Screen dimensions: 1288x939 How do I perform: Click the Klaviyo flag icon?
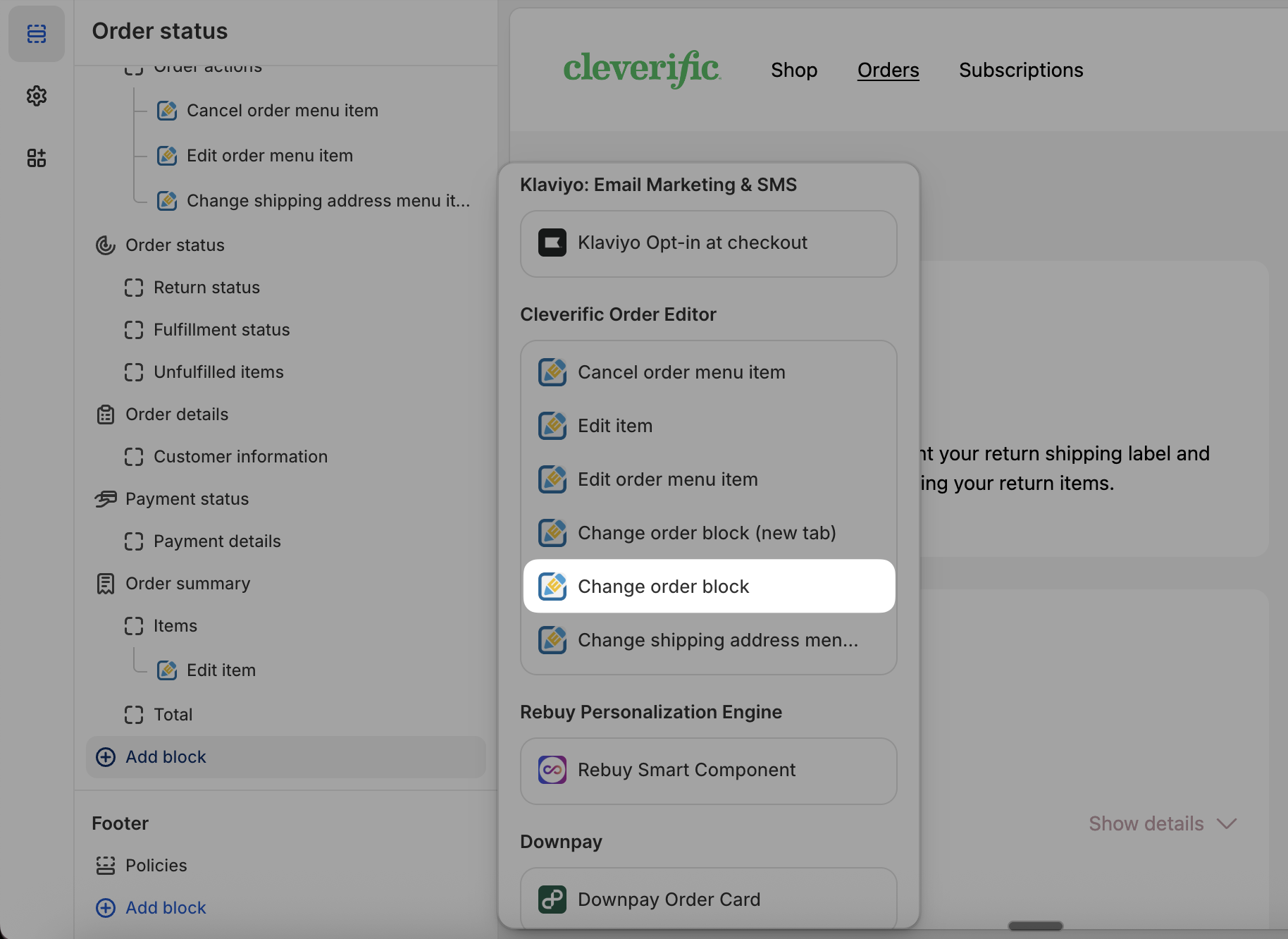(552, 243)
